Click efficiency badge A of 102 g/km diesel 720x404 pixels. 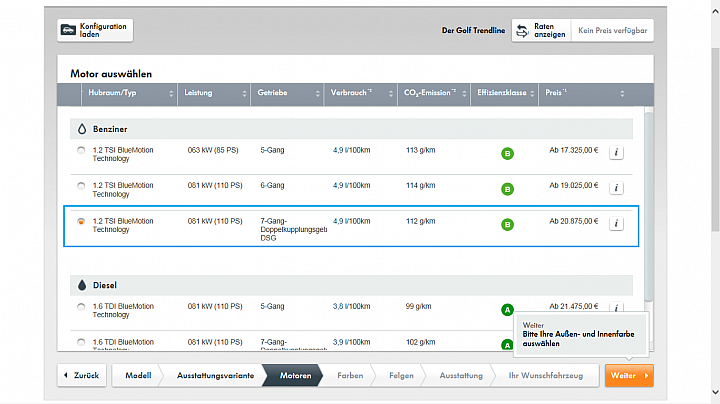(x=507, y=345)
